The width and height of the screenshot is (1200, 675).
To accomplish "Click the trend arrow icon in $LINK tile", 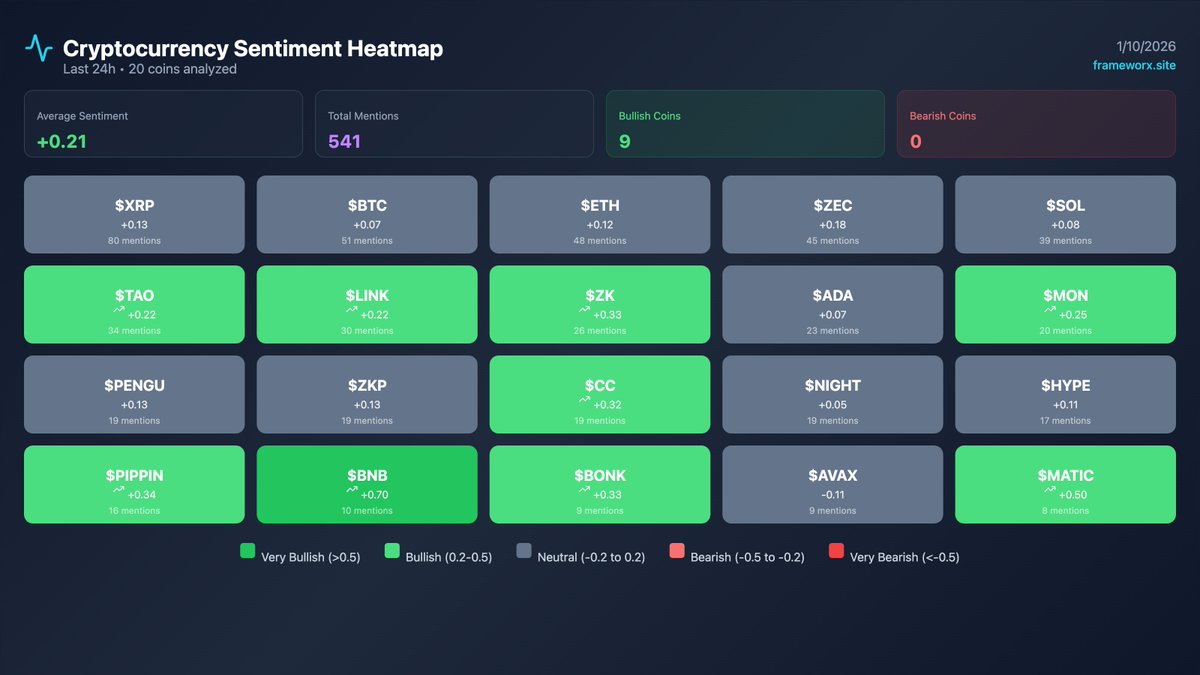I will (351, 312).
